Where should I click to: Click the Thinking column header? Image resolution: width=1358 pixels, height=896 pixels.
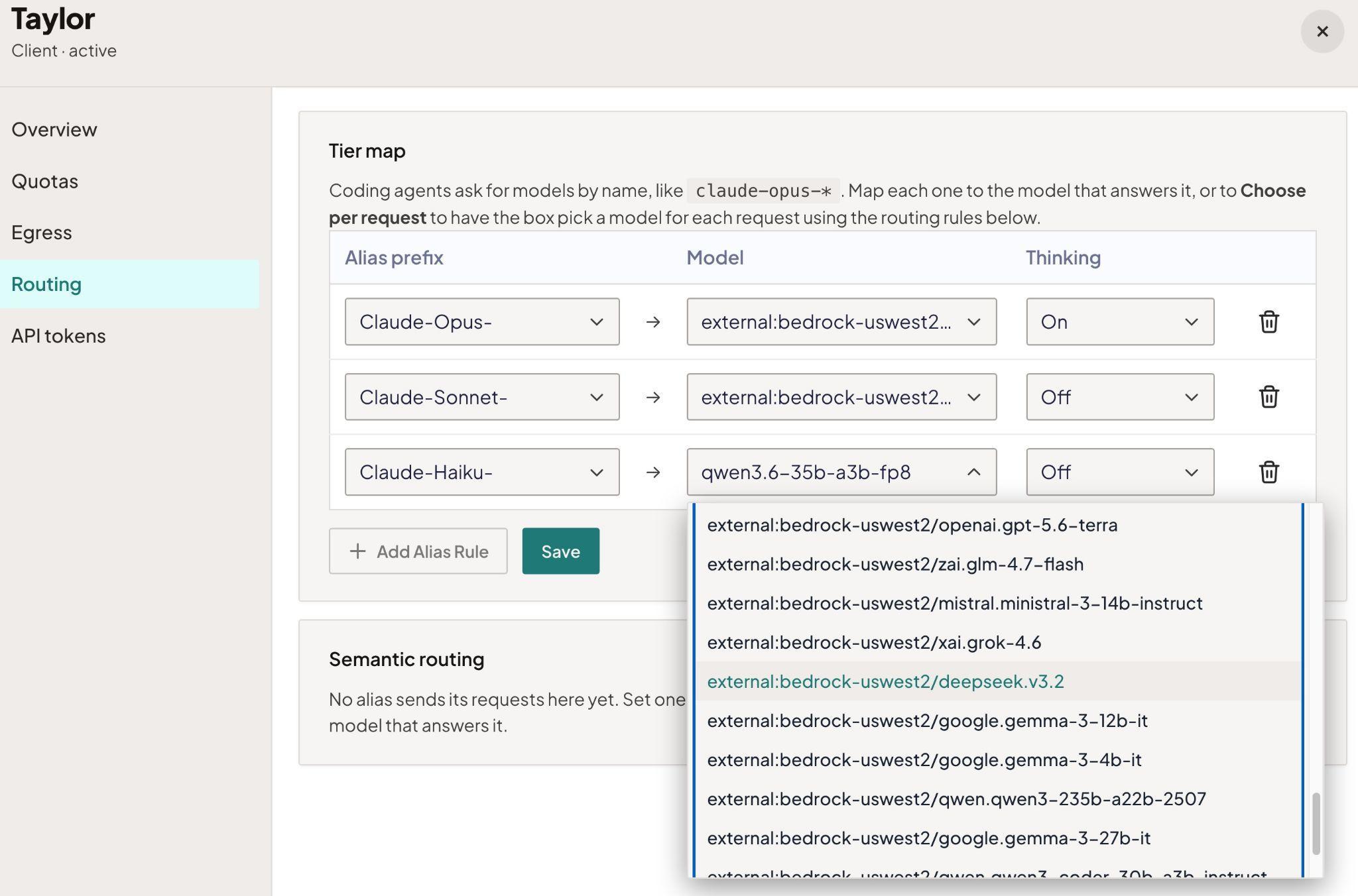point(1063,257)
